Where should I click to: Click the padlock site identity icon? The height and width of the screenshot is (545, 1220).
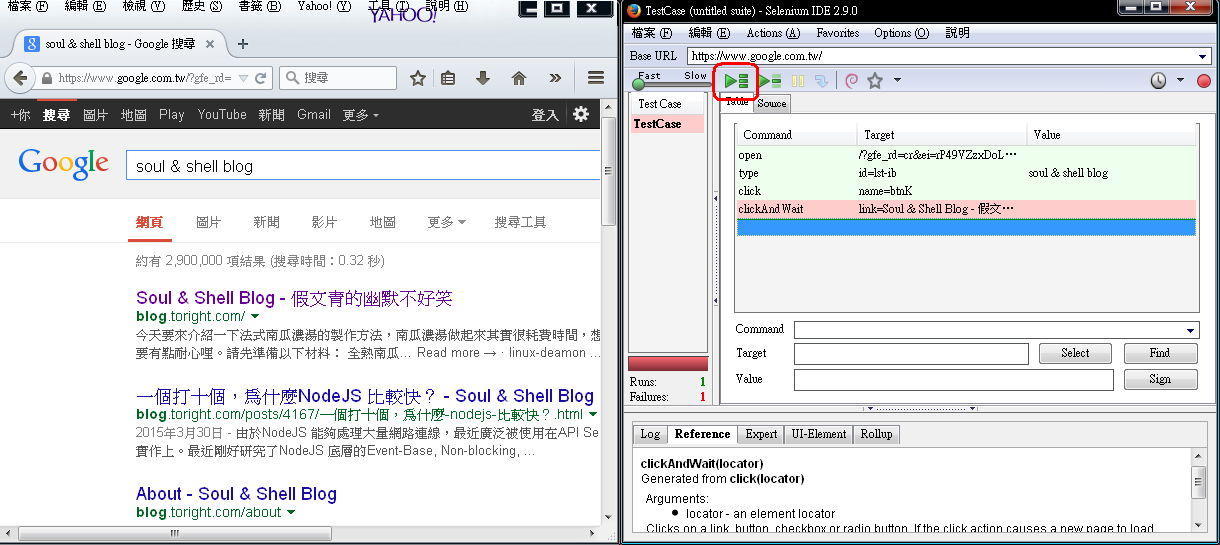(47, 78)
